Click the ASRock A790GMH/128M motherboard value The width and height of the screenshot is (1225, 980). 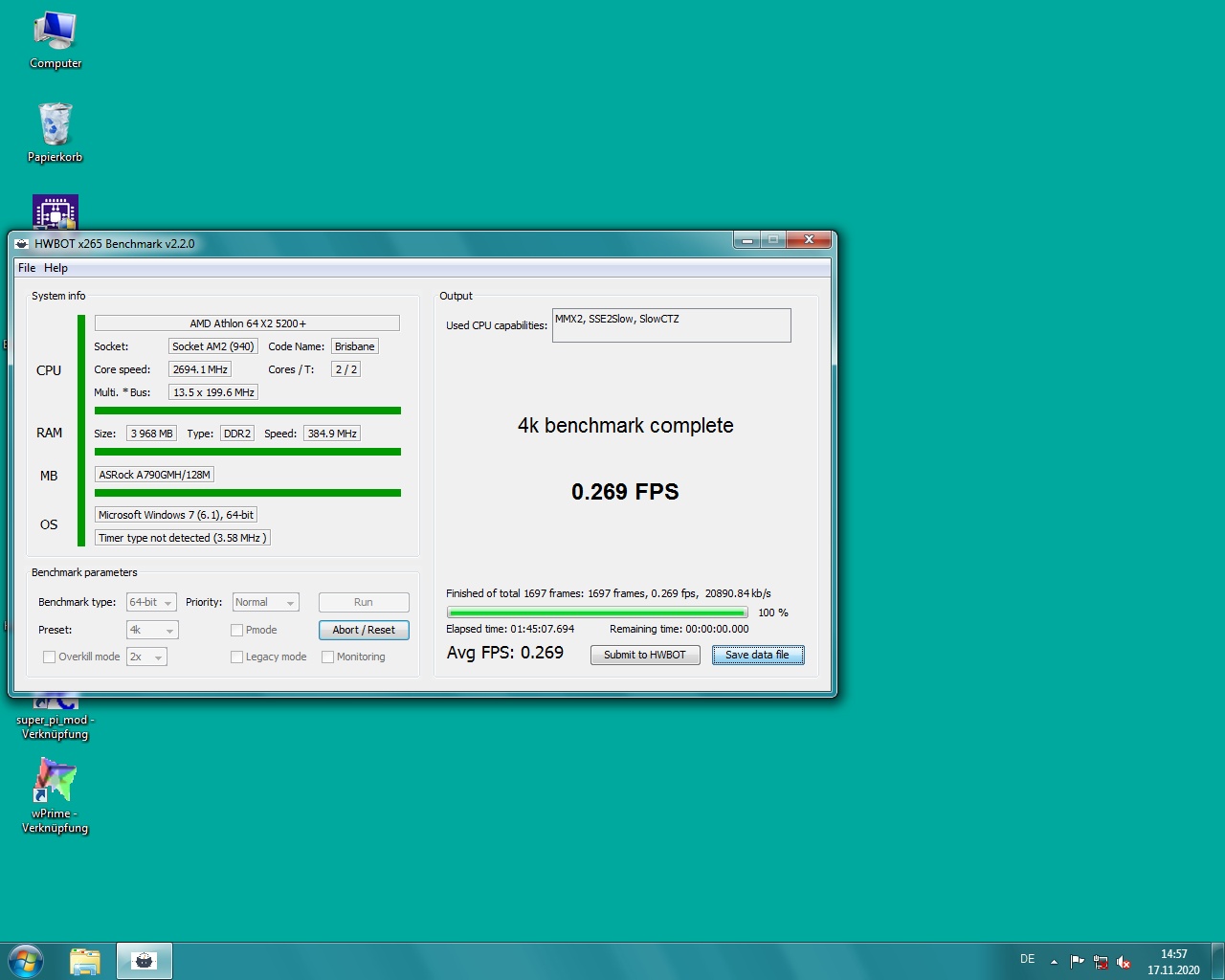pyautogui.click(x=154, y=475)
